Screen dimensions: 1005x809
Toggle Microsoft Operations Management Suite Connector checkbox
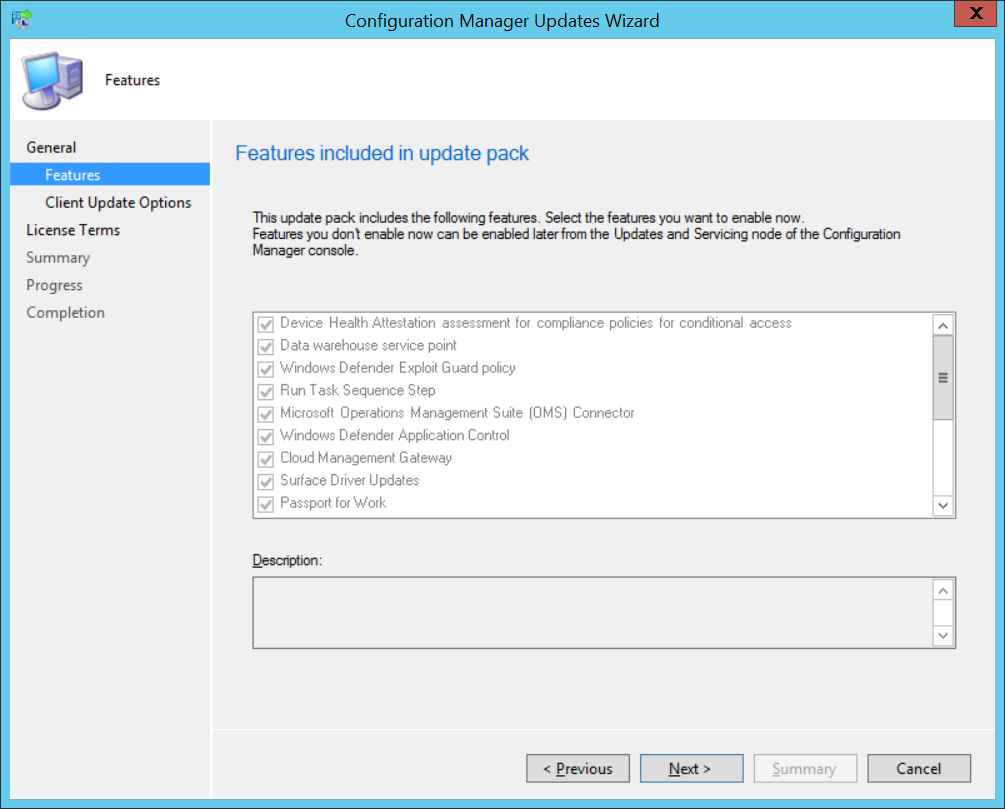point(265,413)
